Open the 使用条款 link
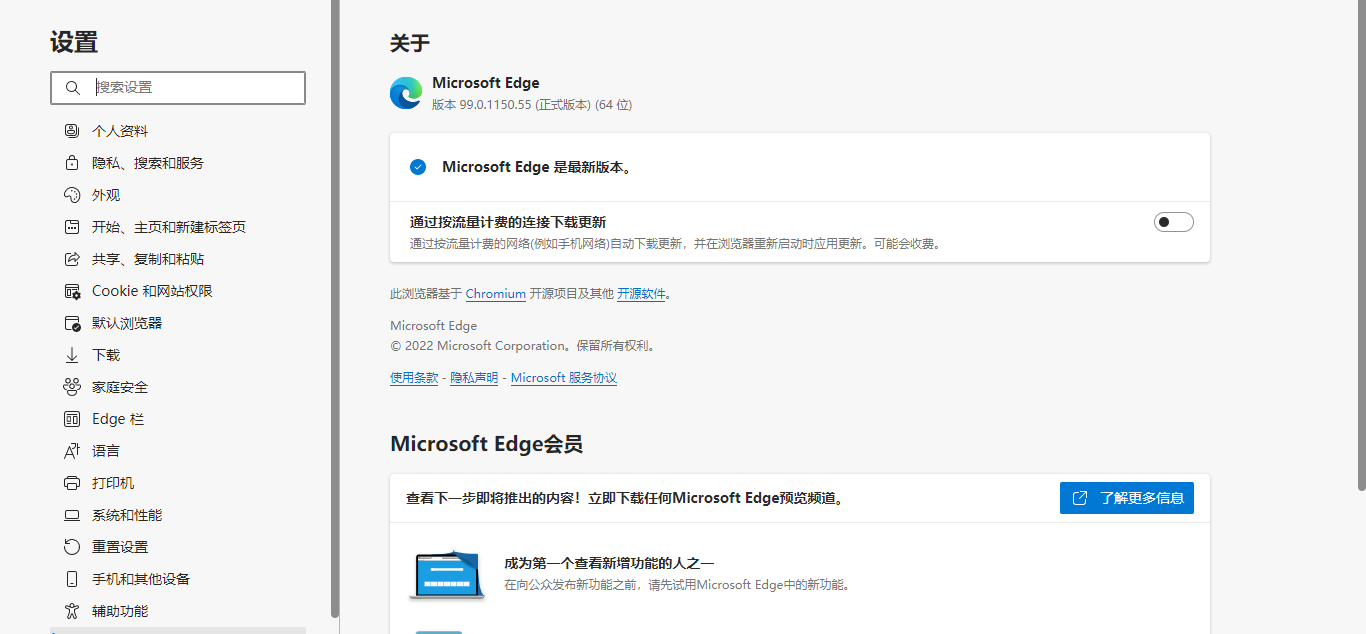1366x634 pixels. (x=414, y=378)
